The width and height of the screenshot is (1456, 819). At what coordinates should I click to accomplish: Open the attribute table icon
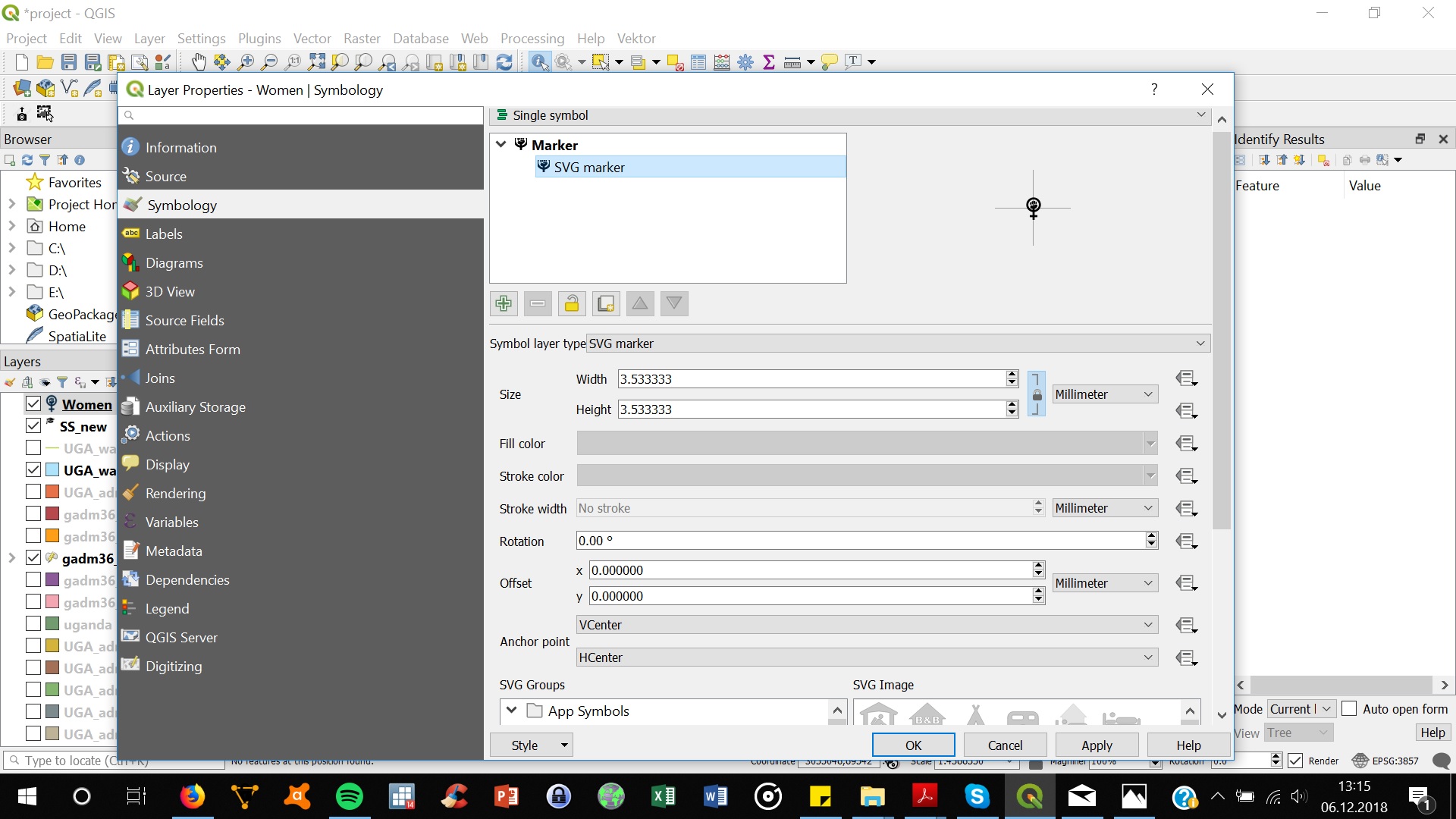point(698,62)
